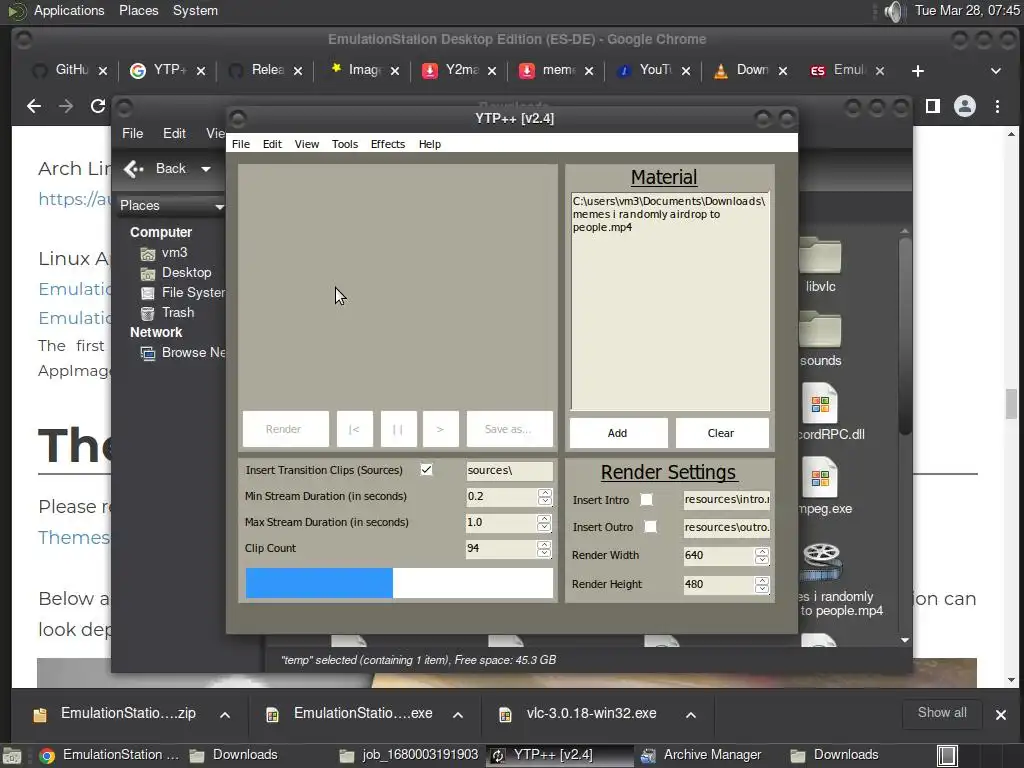Screen dimensions: 1024x768
Task: Click the rewind to start playback button
Action: [x=355, y=429]
